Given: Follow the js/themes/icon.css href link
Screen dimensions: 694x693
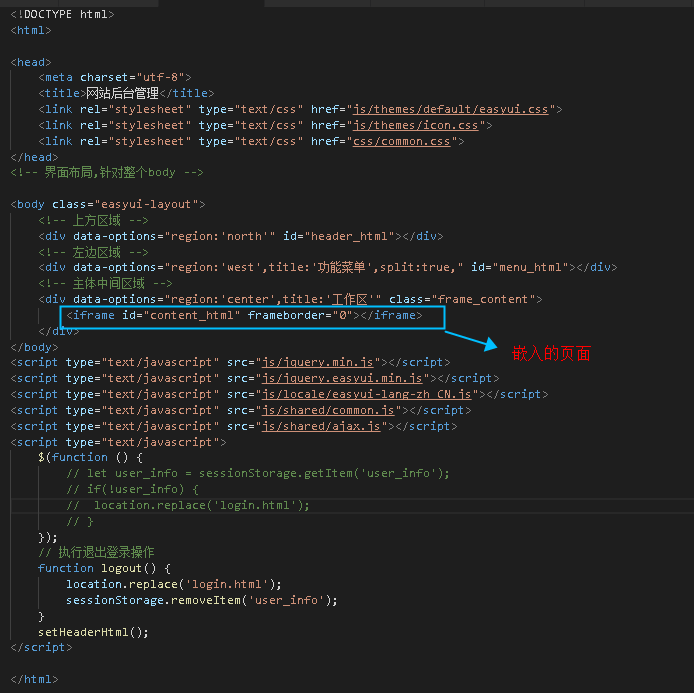Looking at the screenshot, I should (416, 125).
